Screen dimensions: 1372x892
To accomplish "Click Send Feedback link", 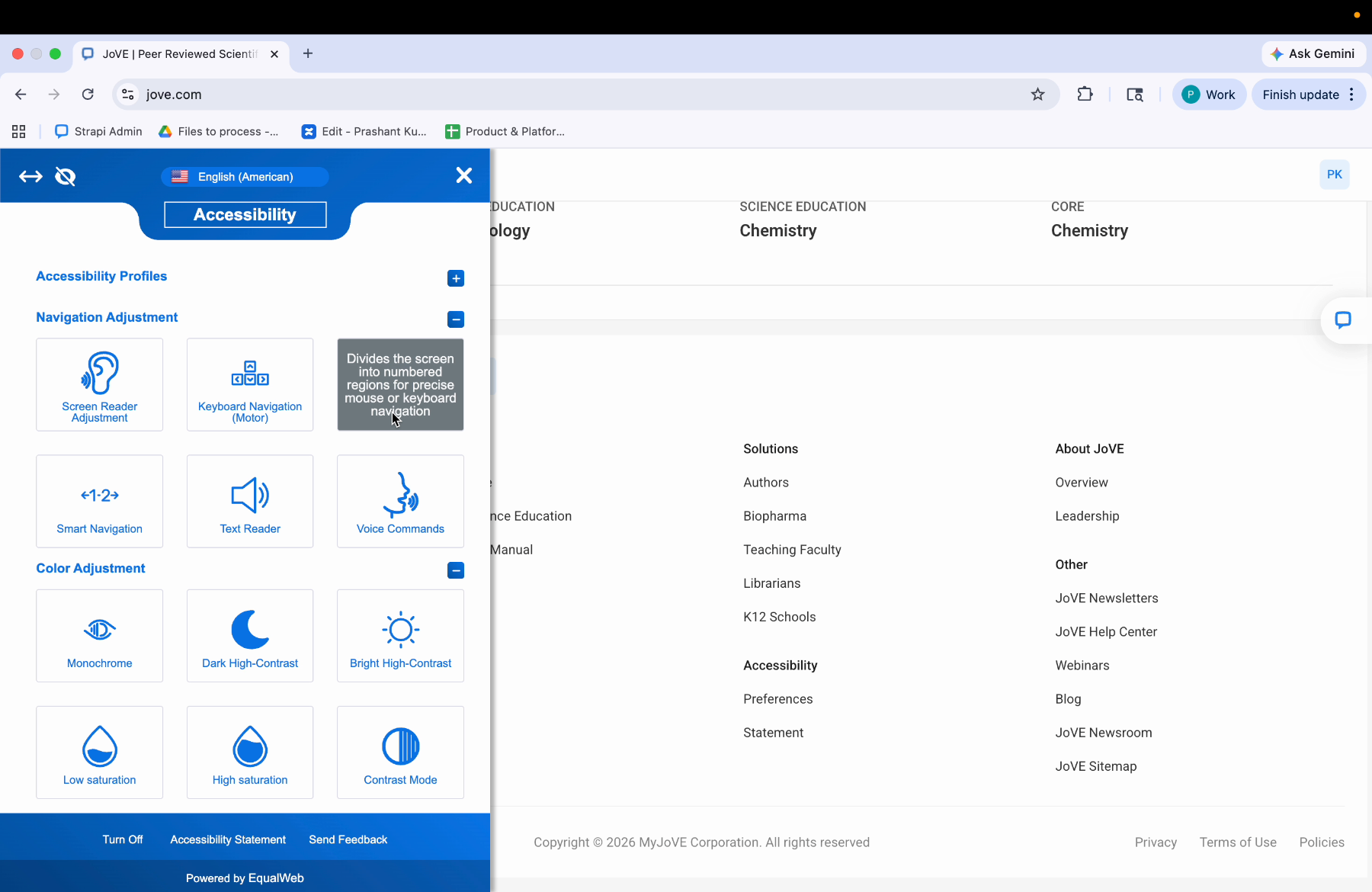I will (348, 839).
